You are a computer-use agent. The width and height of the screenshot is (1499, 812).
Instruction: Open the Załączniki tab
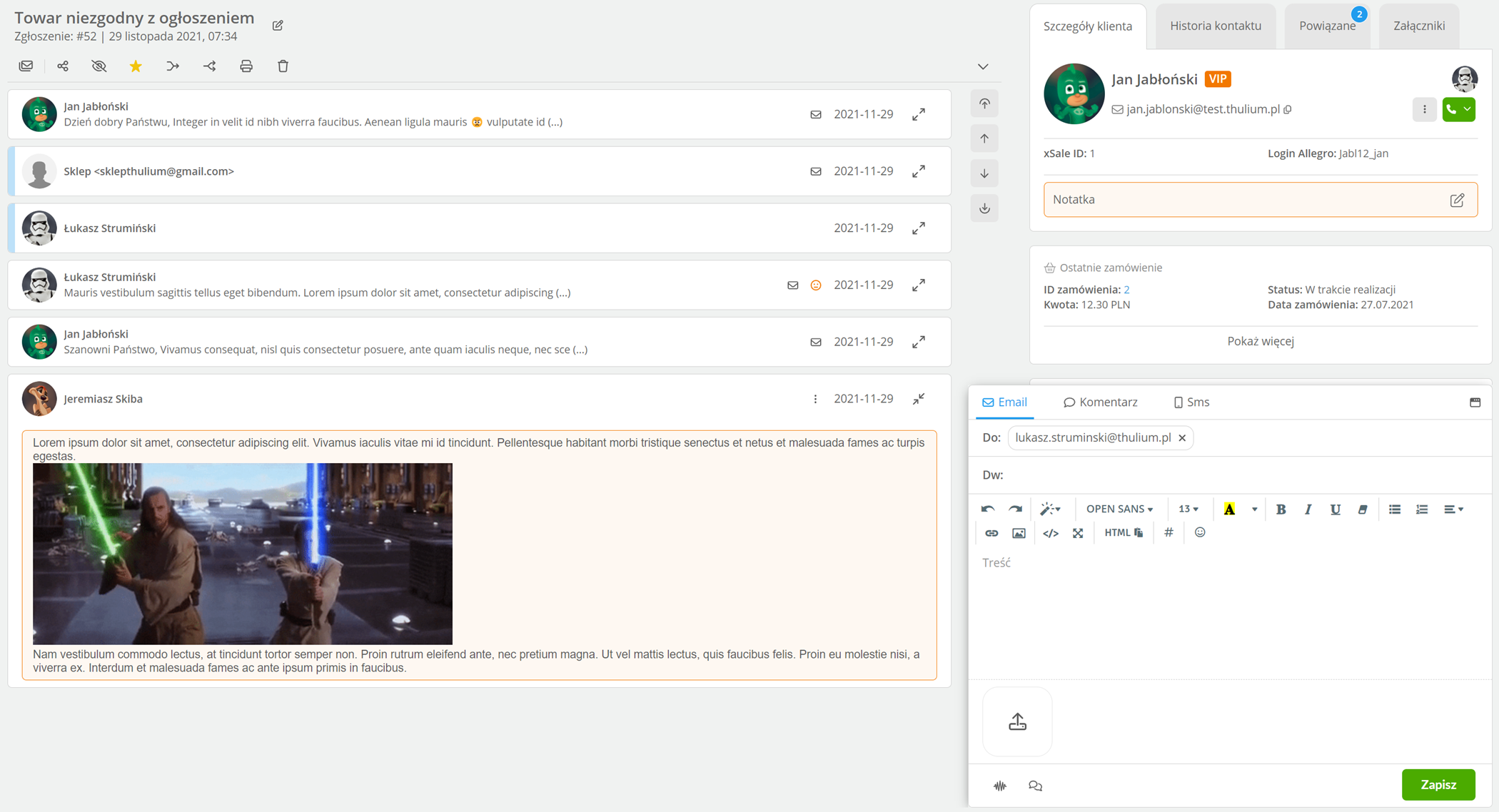pyautogui.click(x=1419, y=26)
